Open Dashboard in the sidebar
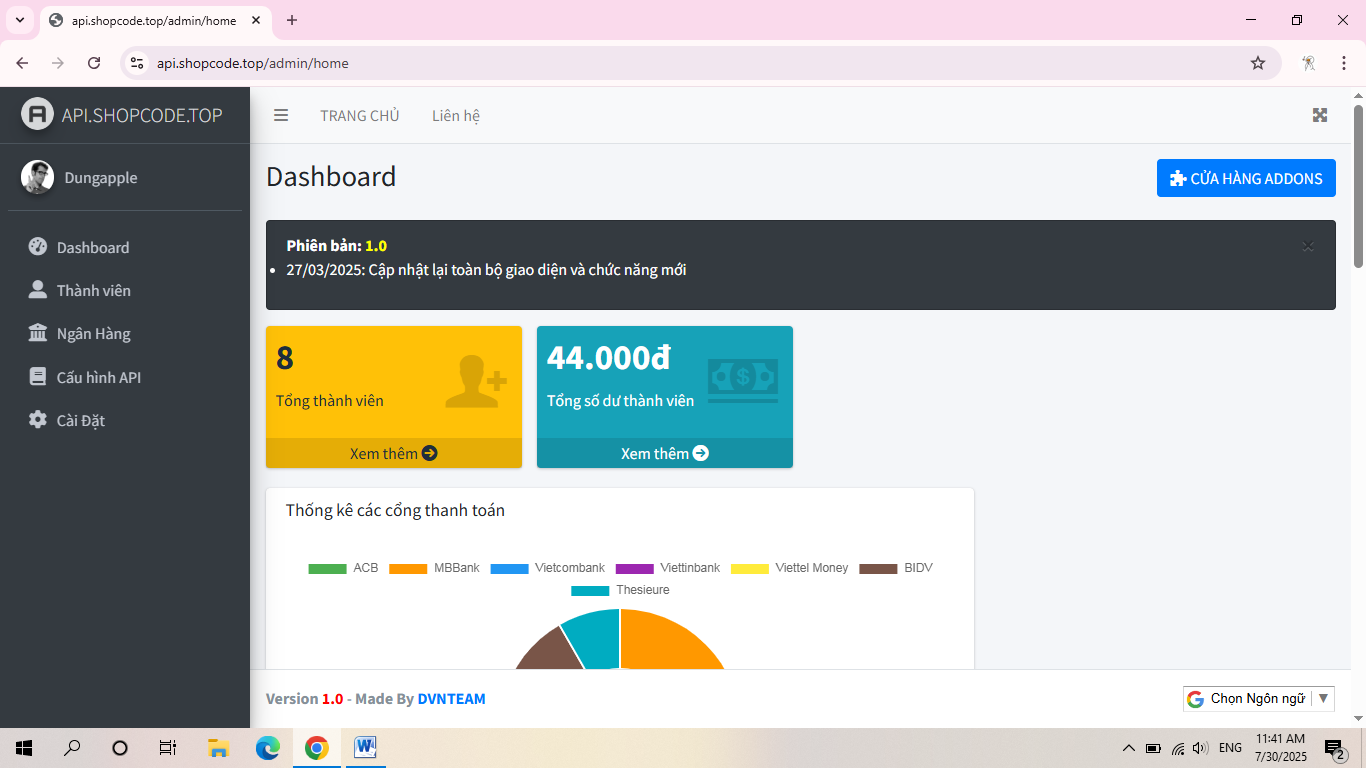The height and width of the screenshot is (768, 1366). coord(125,247)
